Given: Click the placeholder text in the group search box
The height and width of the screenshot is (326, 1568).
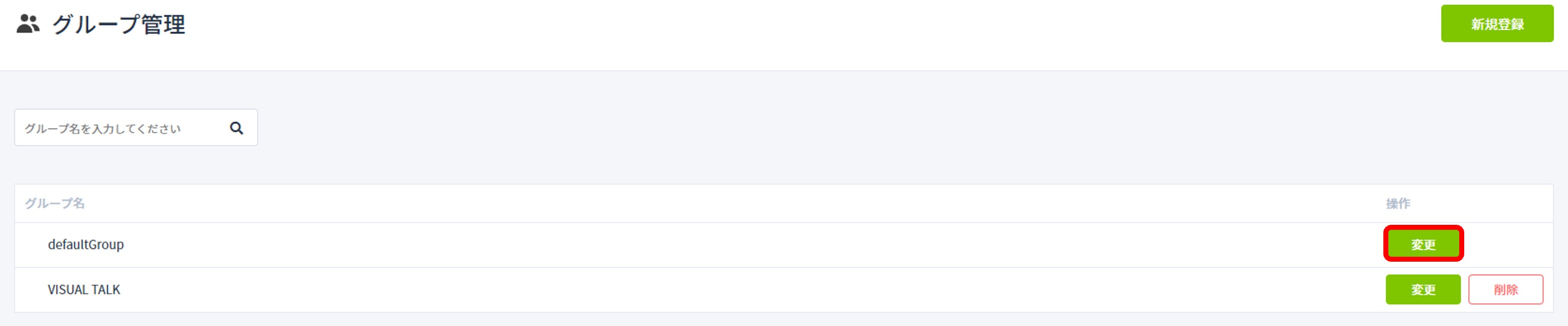Looking at the screenshot, I should [102, 128].
